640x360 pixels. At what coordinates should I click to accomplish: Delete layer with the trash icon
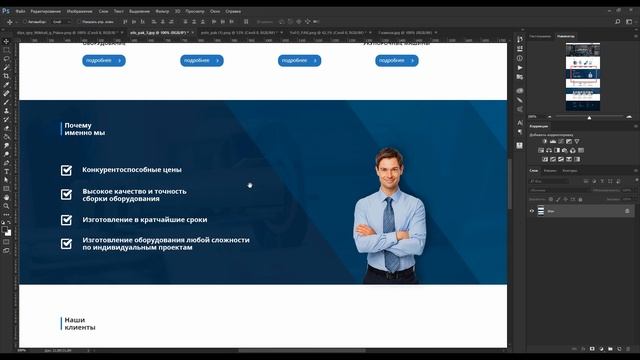(x=628, y=349)
